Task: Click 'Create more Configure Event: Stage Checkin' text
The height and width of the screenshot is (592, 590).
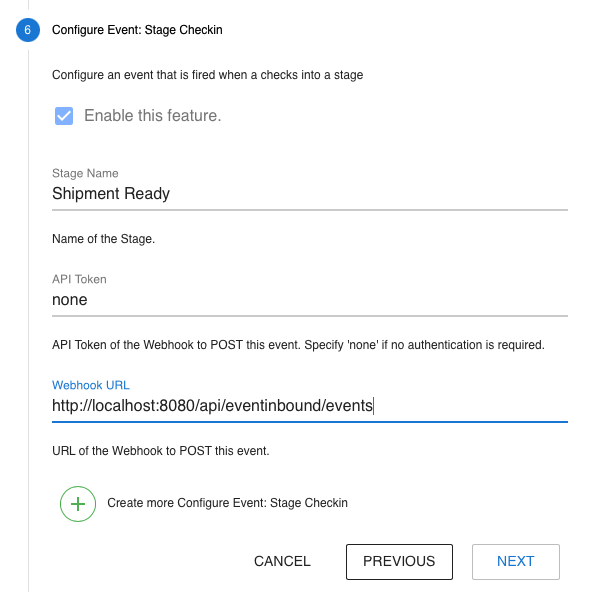Action: coord(227,503)
